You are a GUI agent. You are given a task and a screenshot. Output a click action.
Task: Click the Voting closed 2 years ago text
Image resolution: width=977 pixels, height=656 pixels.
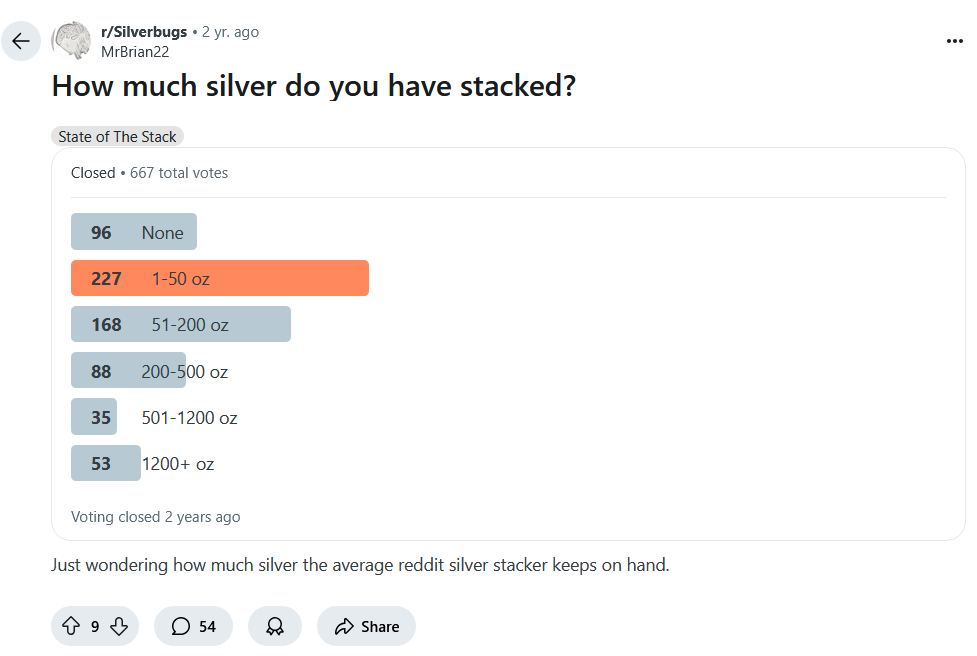155,517
